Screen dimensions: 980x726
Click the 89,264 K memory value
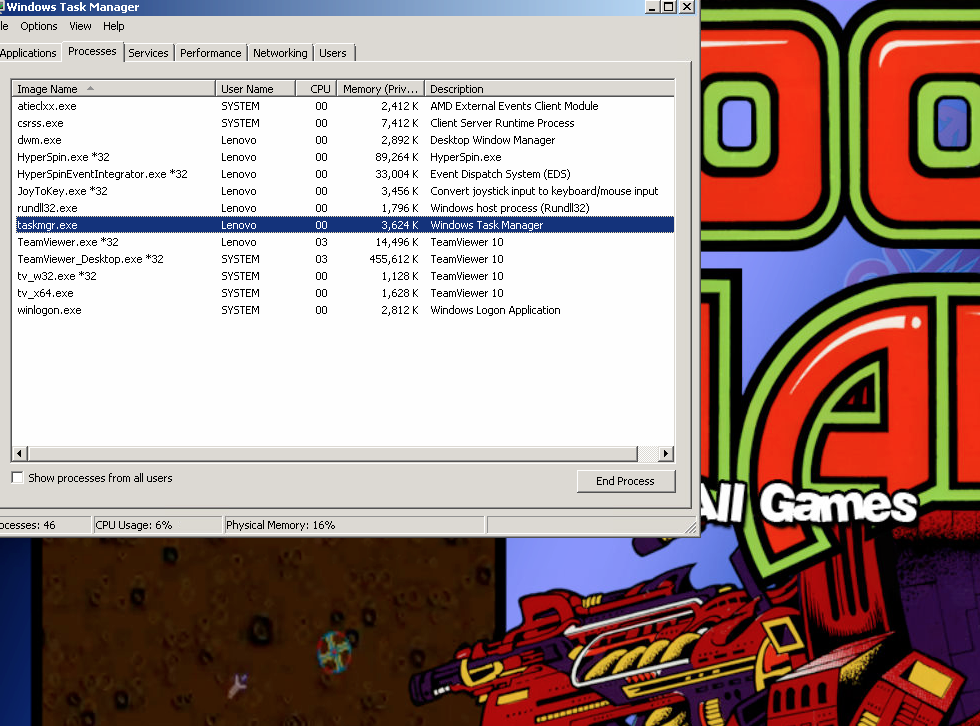click(x=397, y=157)
